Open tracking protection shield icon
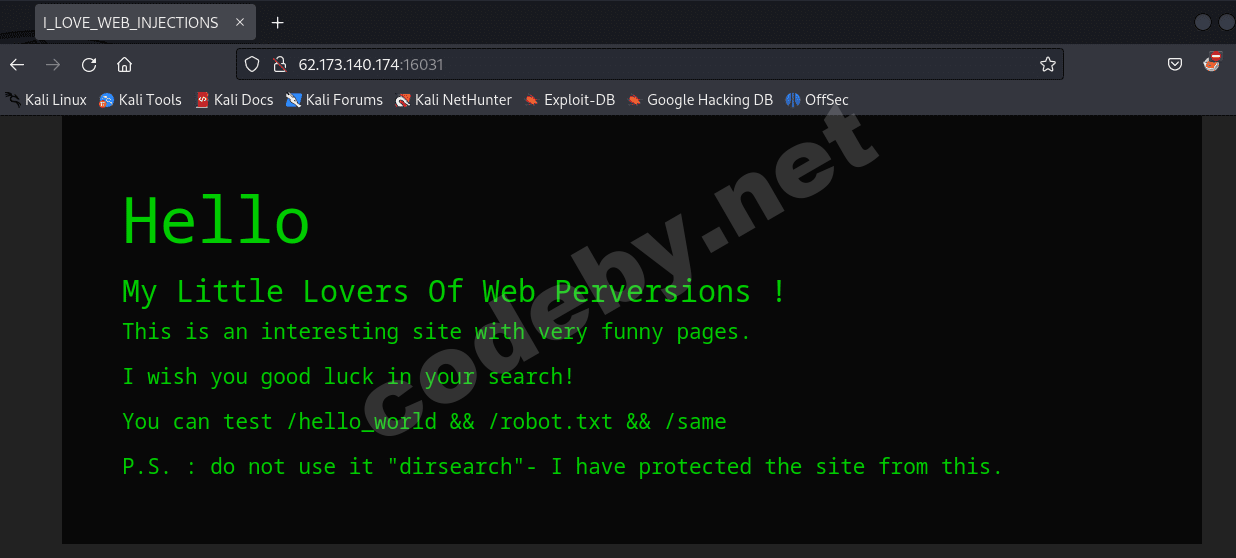Viewport: 1236px width, 558px height. (x=253, y=65)
